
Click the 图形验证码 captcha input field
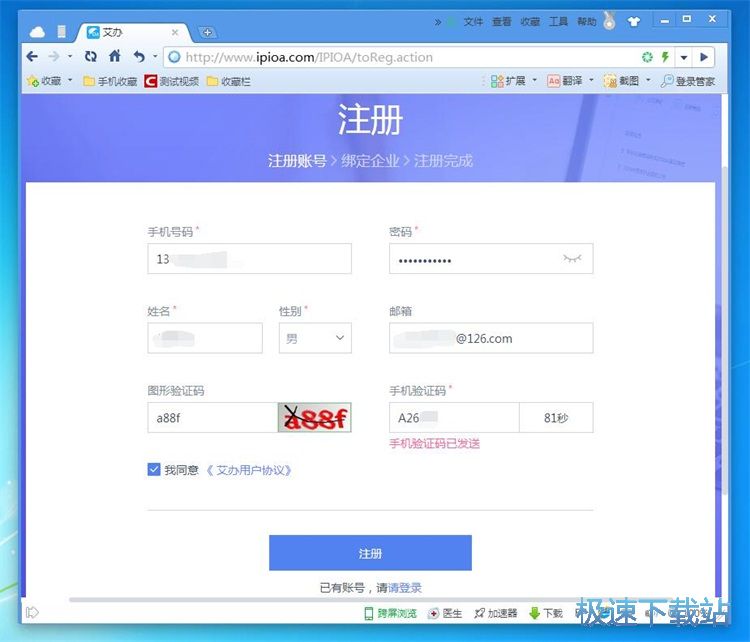tap(212, 417)
